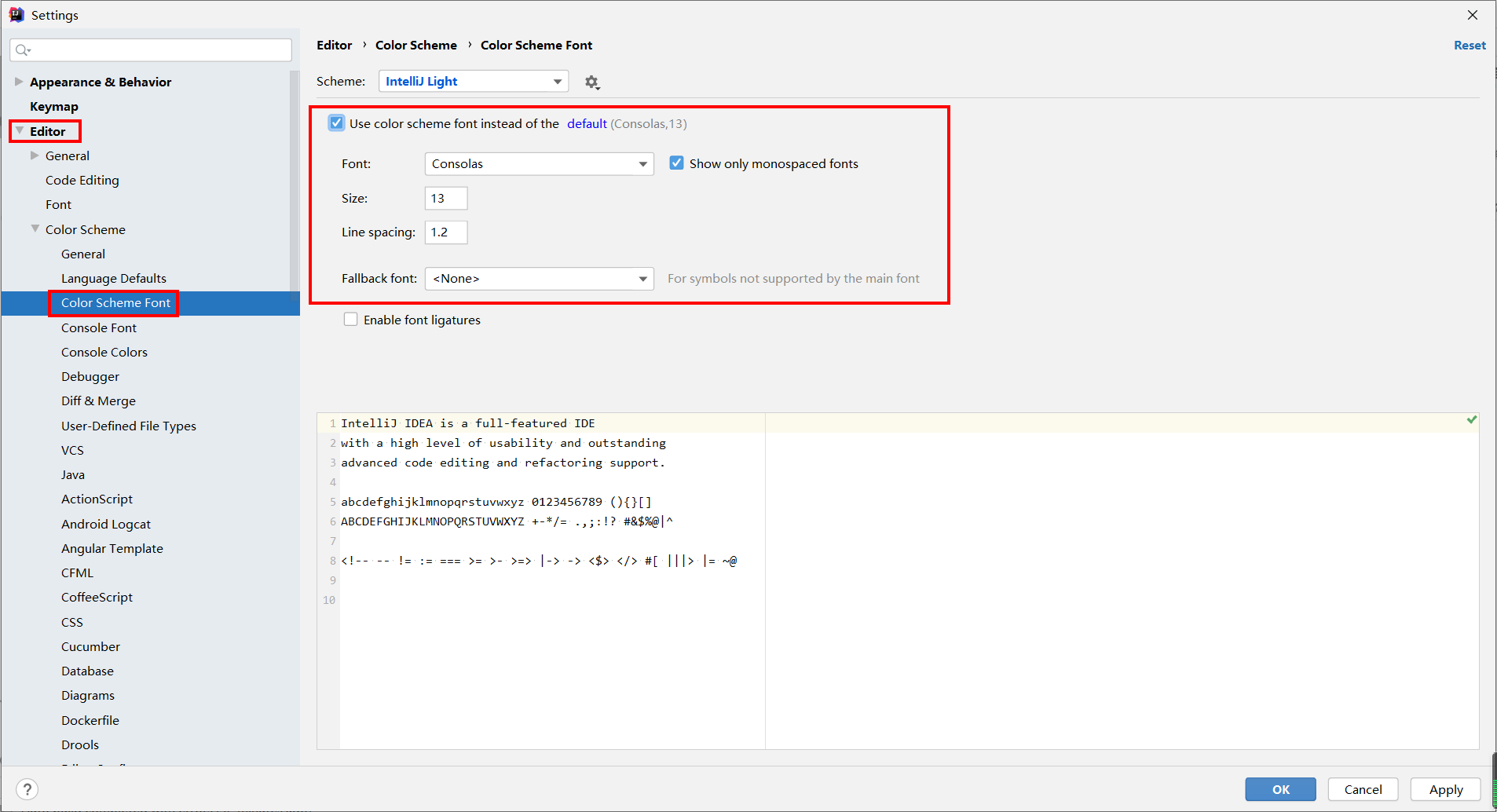
Task: Select Console Colors in the tree
Action: [104, 353]
